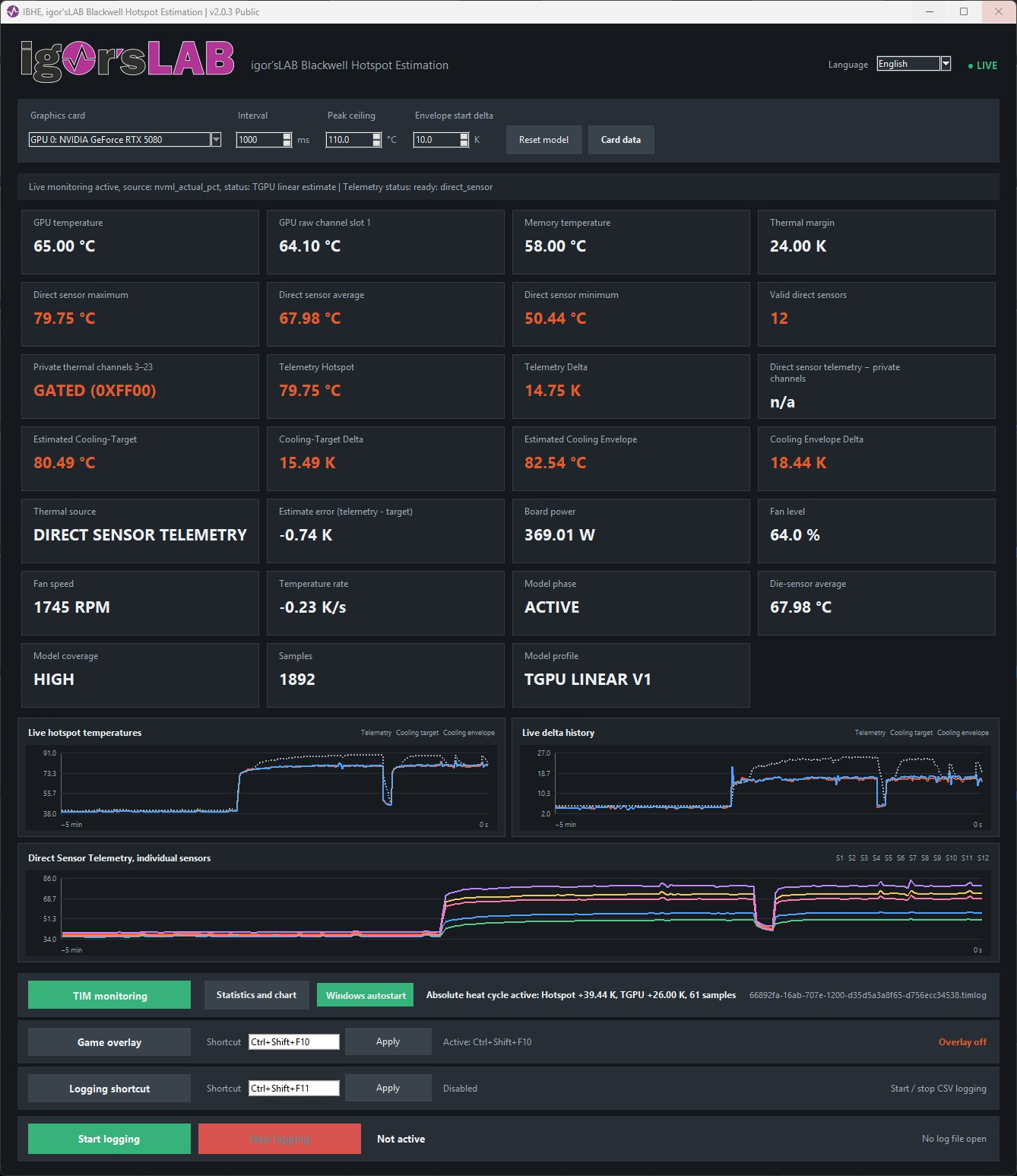The height and width of the screenshot is (1176, 1017).
Task: Click the igor'sLAB logo
Action: [128, 61]
